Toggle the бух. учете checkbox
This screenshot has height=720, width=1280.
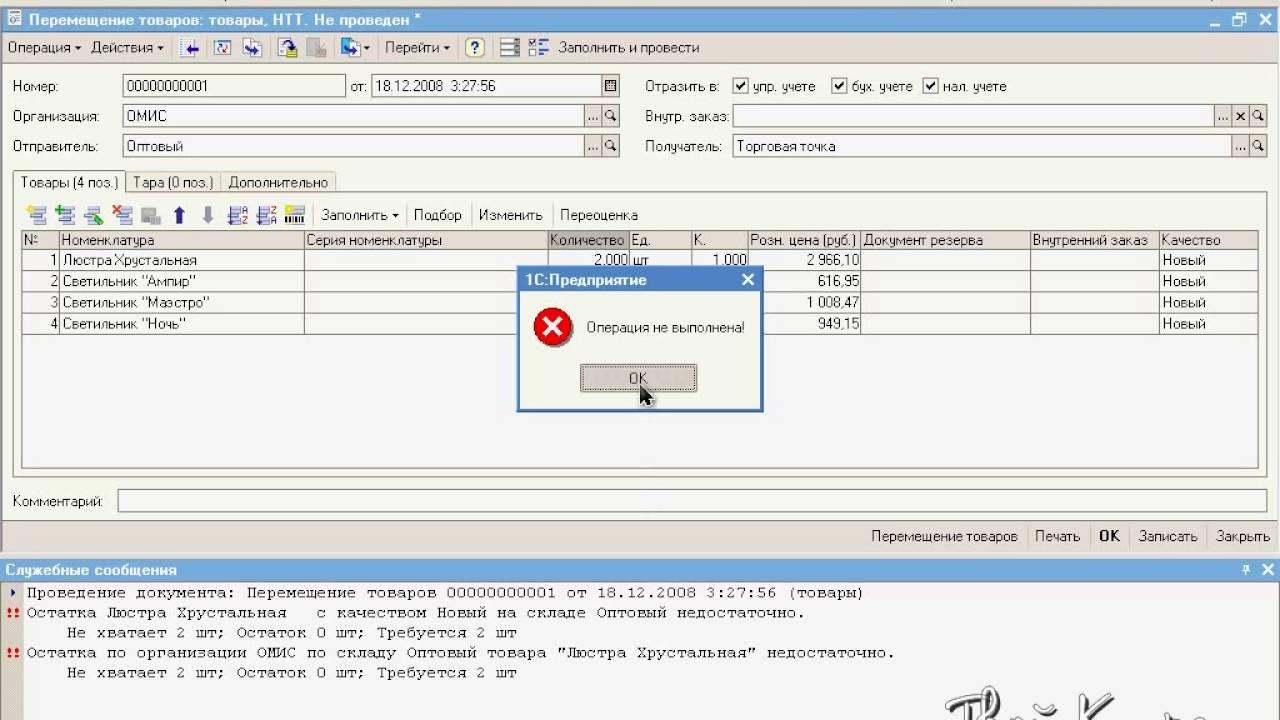point(839,86)
